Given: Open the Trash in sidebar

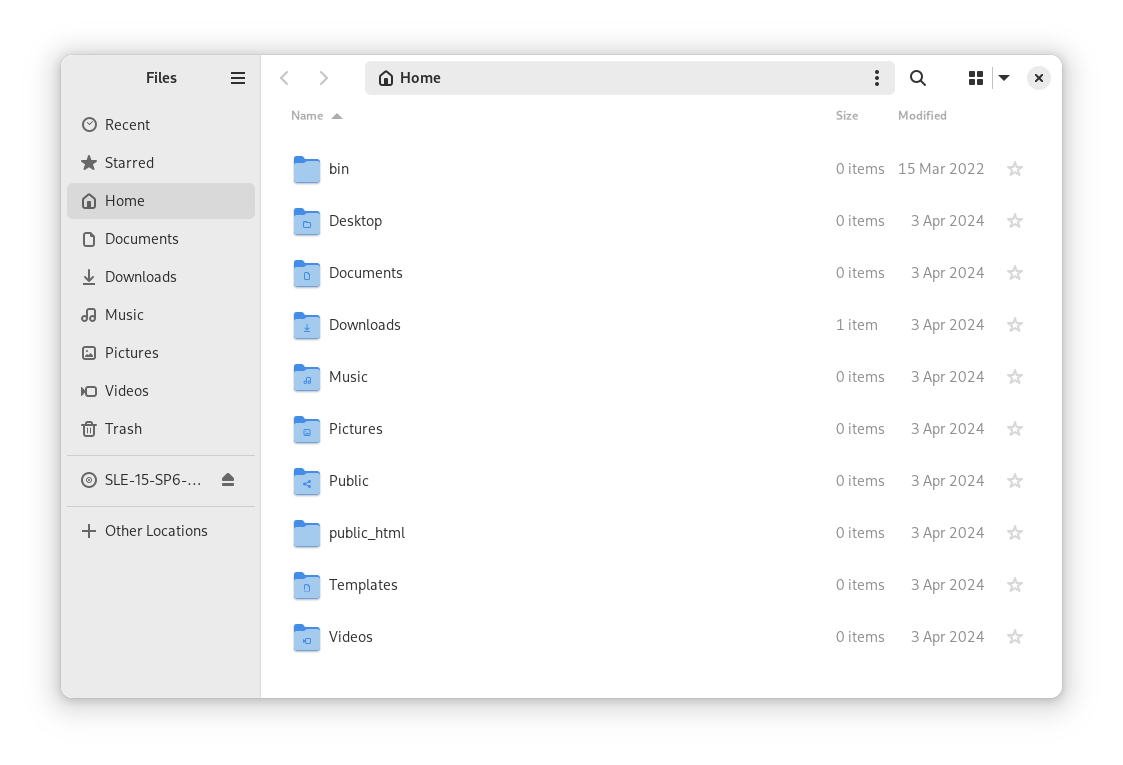Looking at the screenshot, I should [123, 429].
